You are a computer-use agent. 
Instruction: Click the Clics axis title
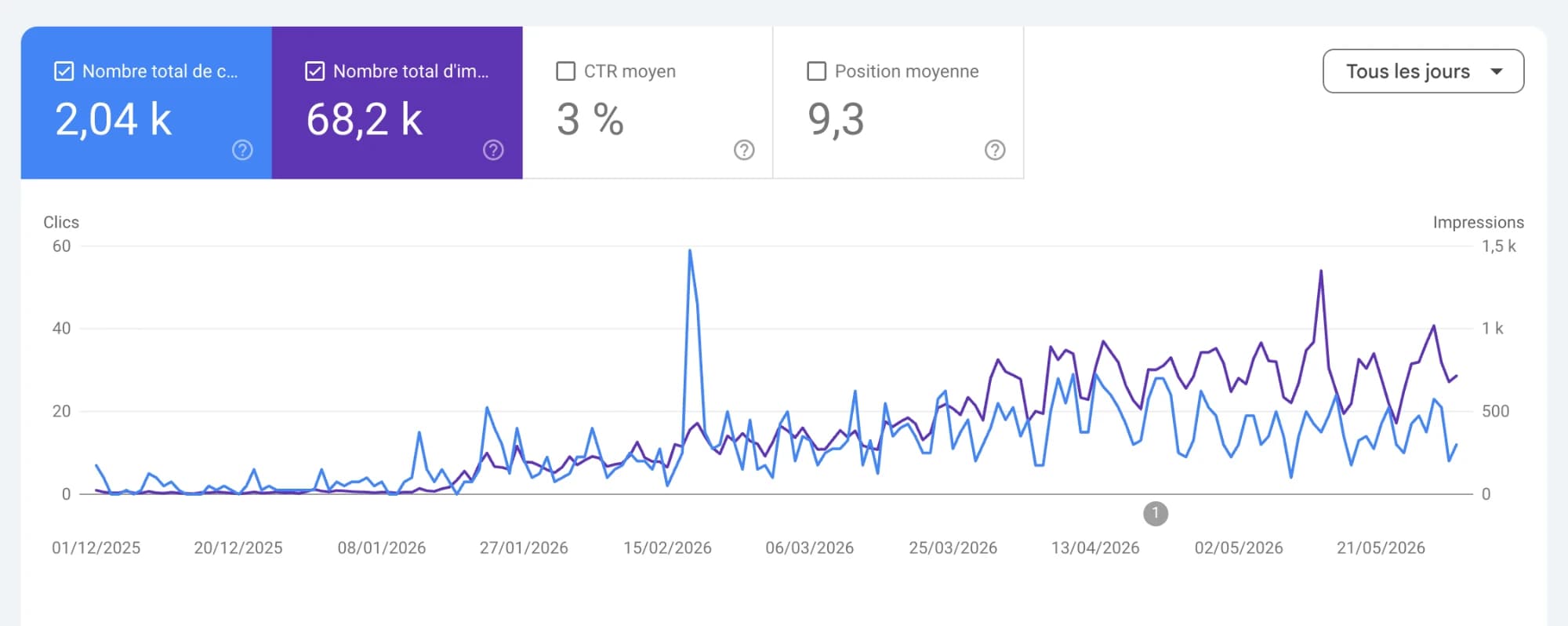click(x=61, y=223)
